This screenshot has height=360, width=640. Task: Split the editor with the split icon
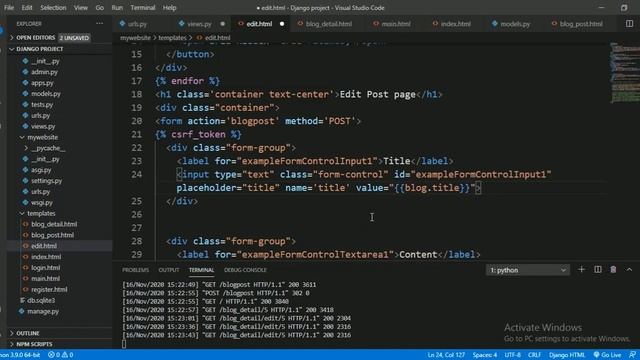coord(629,24)
